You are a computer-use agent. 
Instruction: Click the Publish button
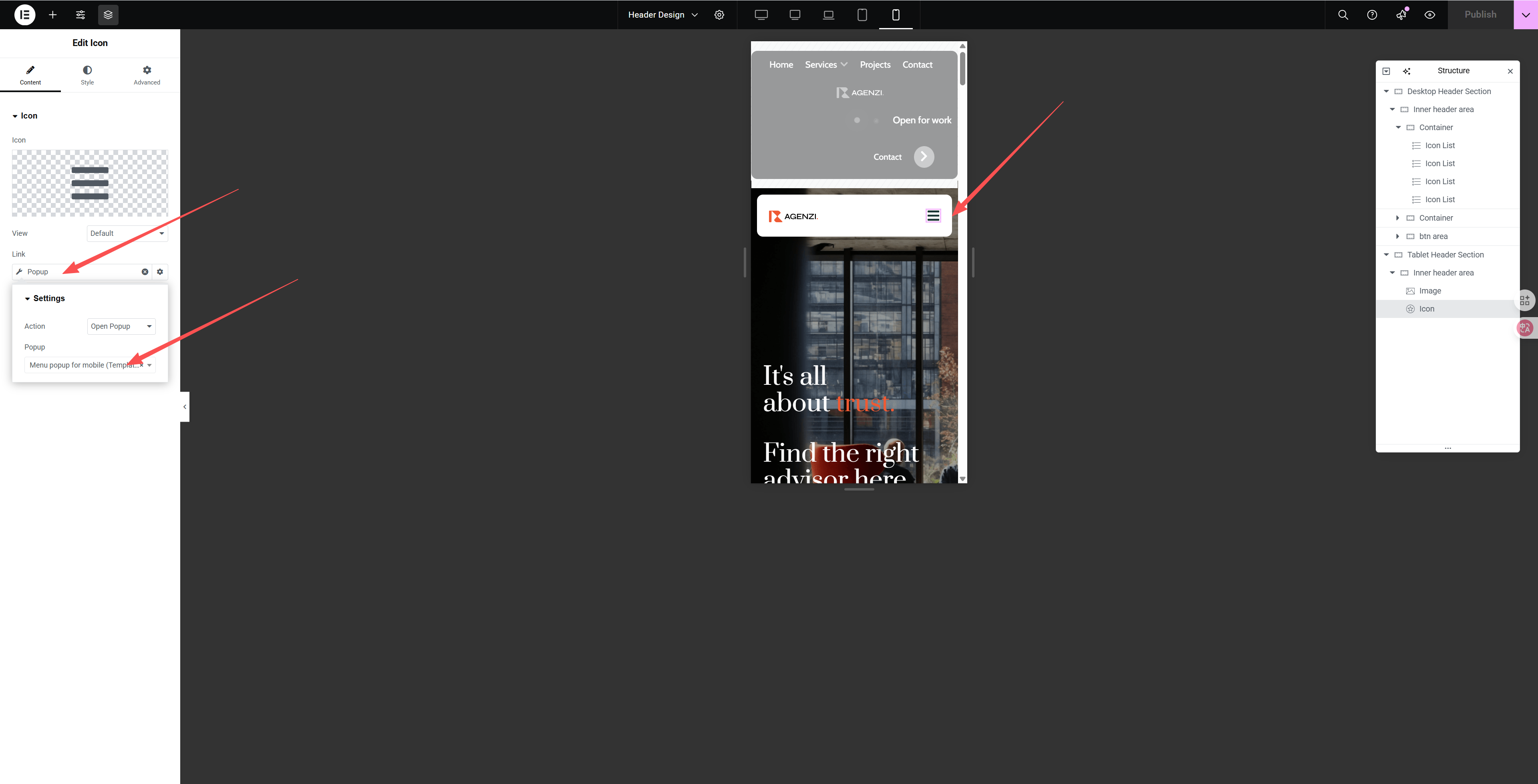point(1480,15)
